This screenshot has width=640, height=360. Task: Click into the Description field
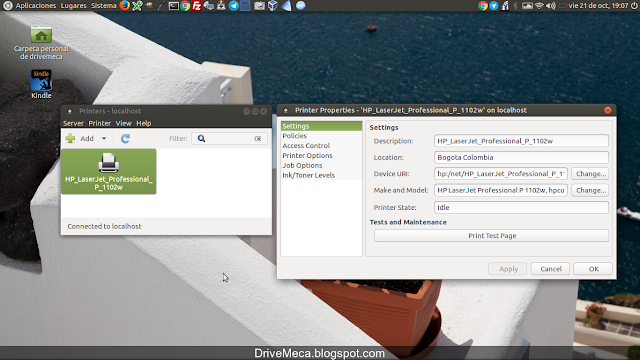(x=521, y=141)
